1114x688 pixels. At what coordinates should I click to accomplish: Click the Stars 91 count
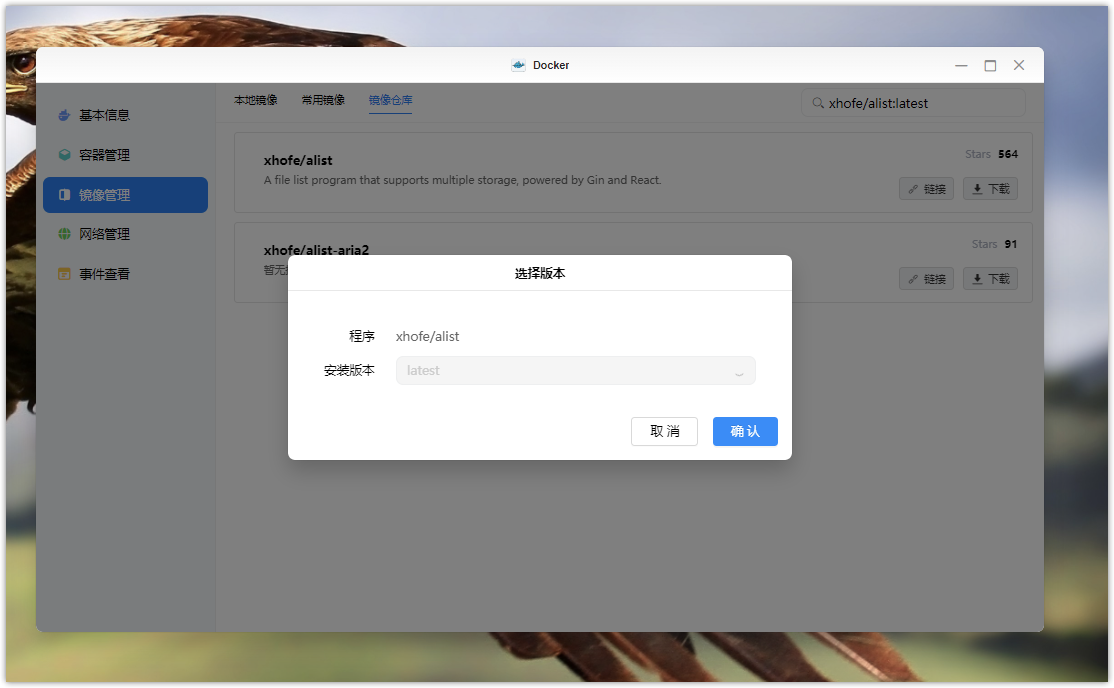click(994, 244)
